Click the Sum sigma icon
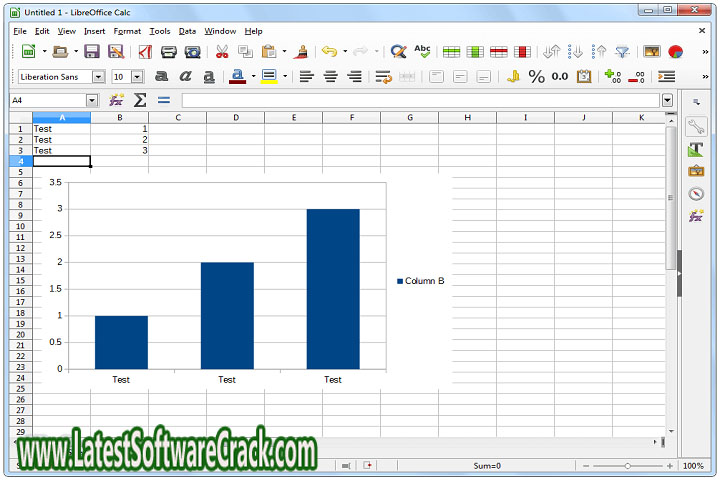The height and width of the screenshot is (480, 720). pyautogui.click(x=140, y=100)
